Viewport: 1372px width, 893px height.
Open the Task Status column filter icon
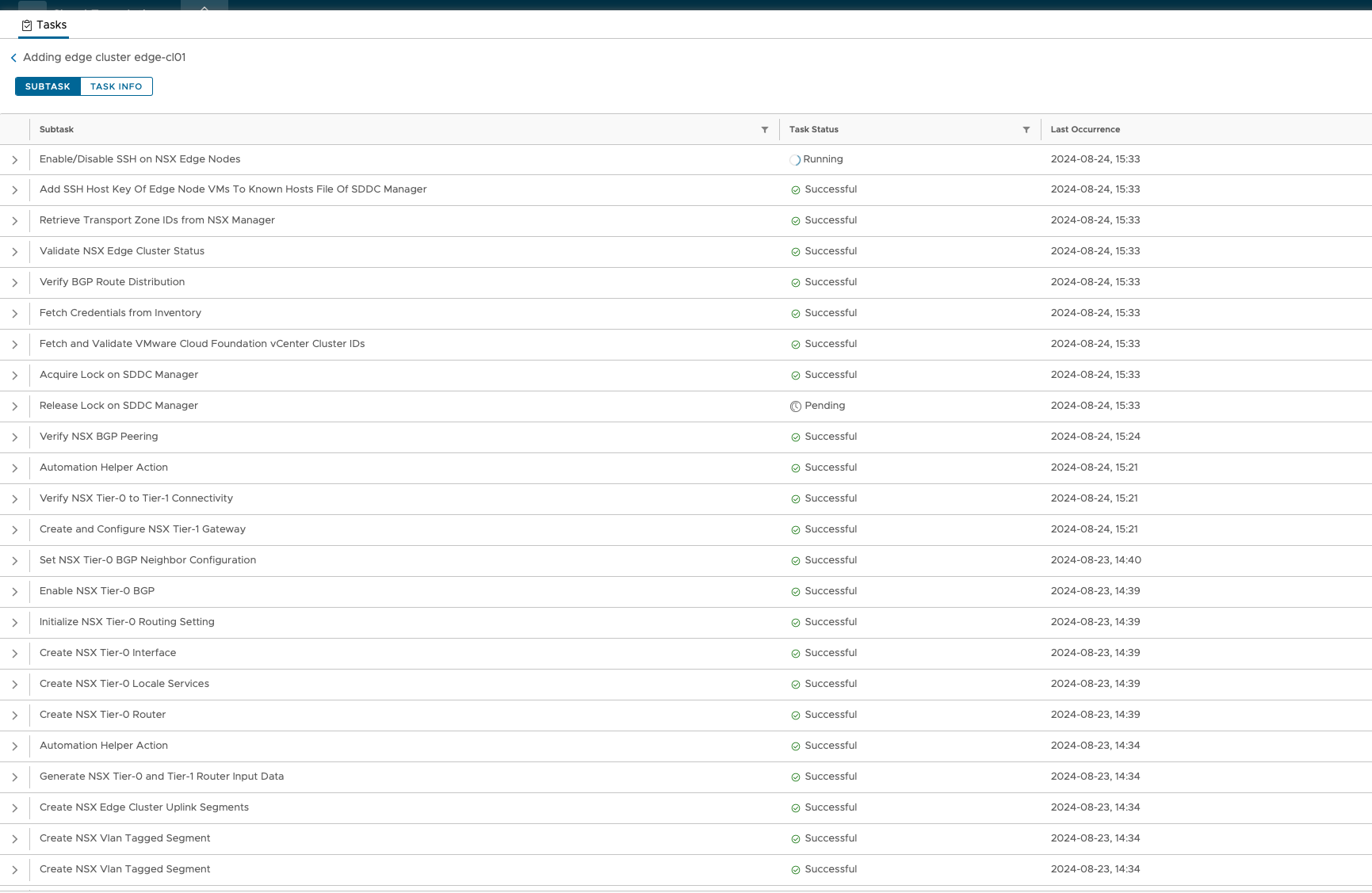point(1026,130)
